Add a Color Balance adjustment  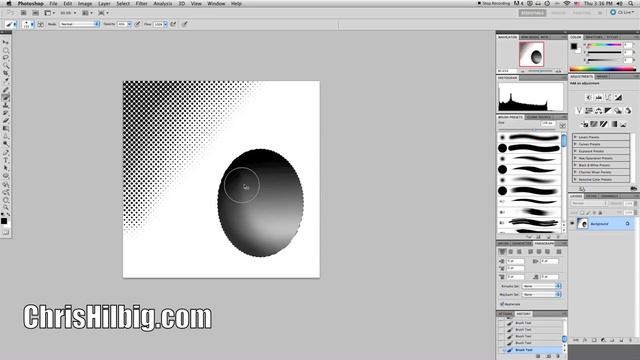pos(598,111)
